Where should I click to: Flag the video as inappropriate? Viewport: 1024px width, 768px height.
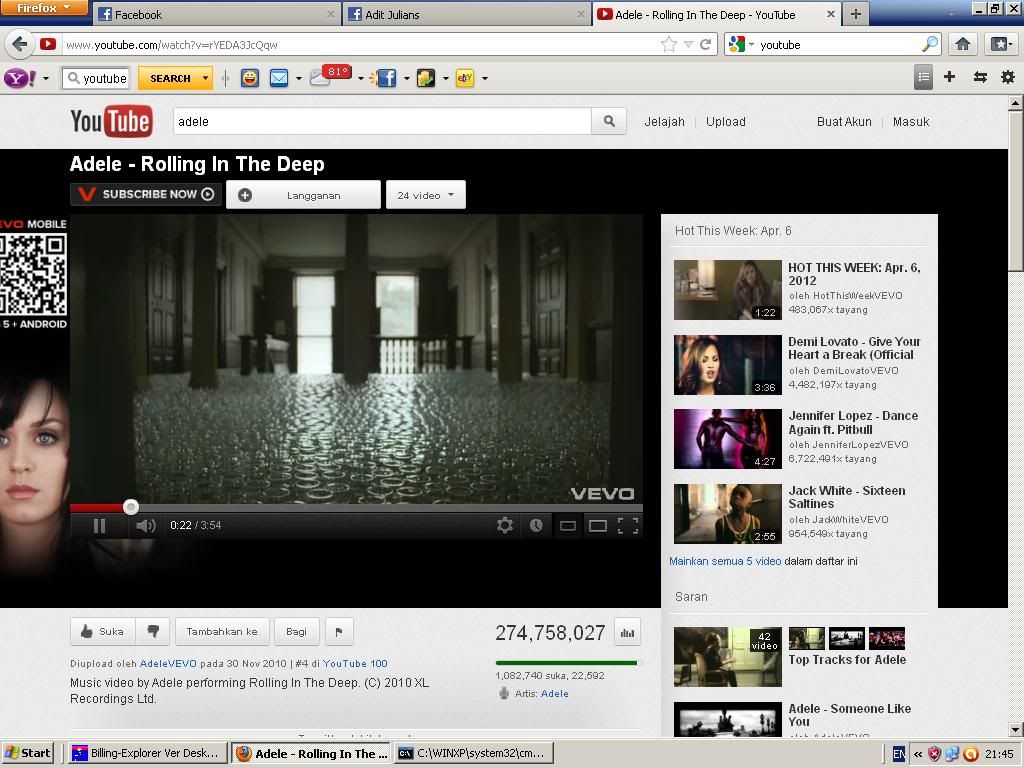pos(339,632)
